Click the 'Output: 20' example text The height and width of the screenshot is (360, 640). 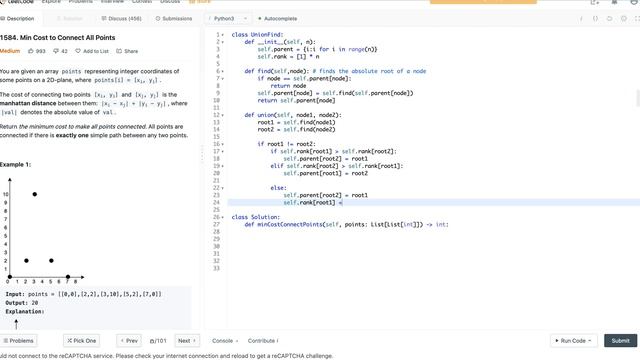(x=22, y=303)
